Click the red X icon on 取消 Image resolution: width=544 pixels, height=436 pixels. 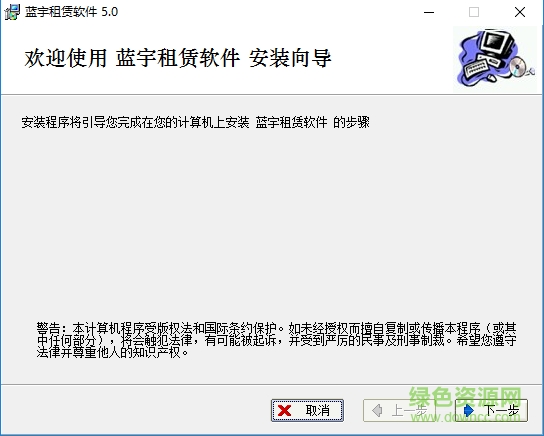pyautogui.click(x=284, y=411)
